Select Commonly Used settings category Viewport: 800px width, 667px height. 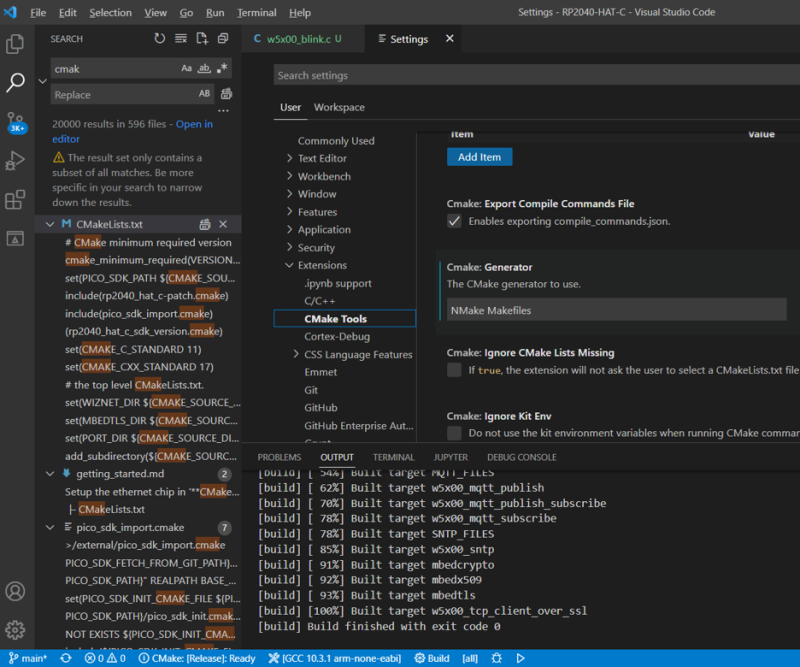tap(336, 141)
